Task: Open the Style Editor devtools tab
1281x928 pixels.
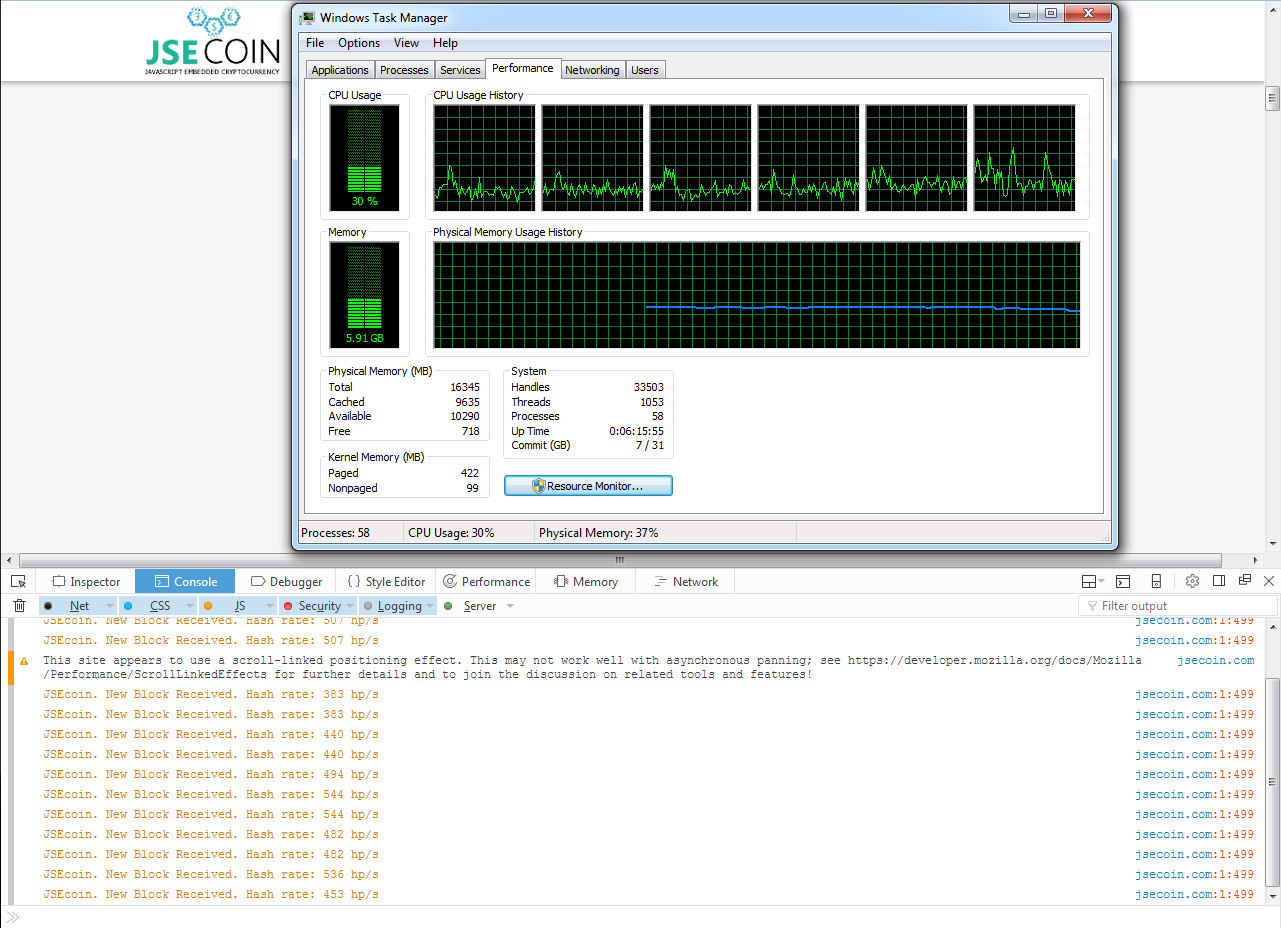Action: [386, 581]
